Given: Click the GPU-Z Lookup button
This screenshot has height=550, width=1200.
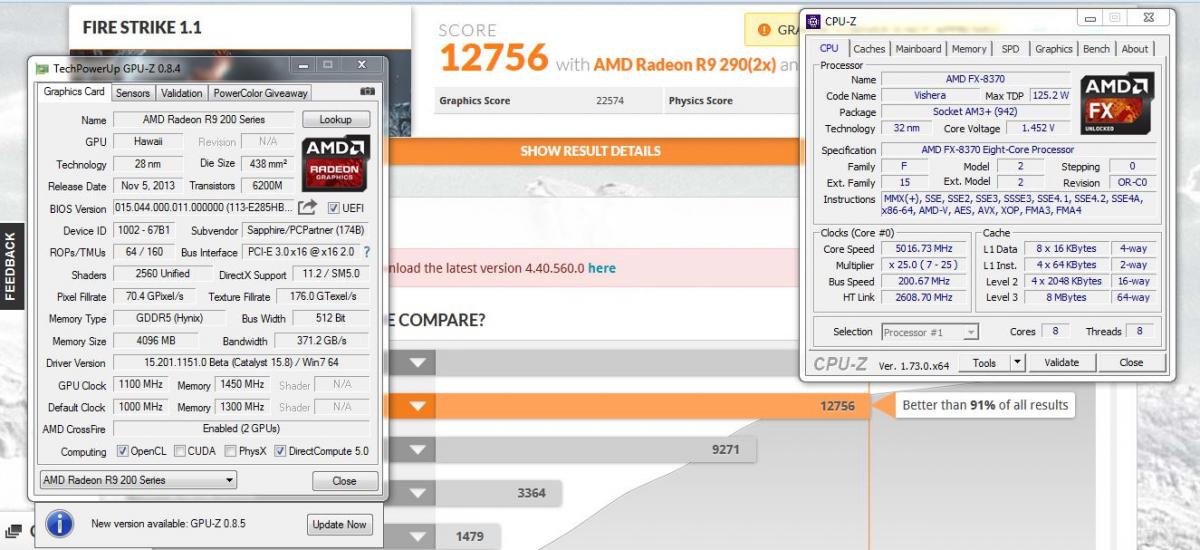Looking at the screenshot, I should point(336,120).
